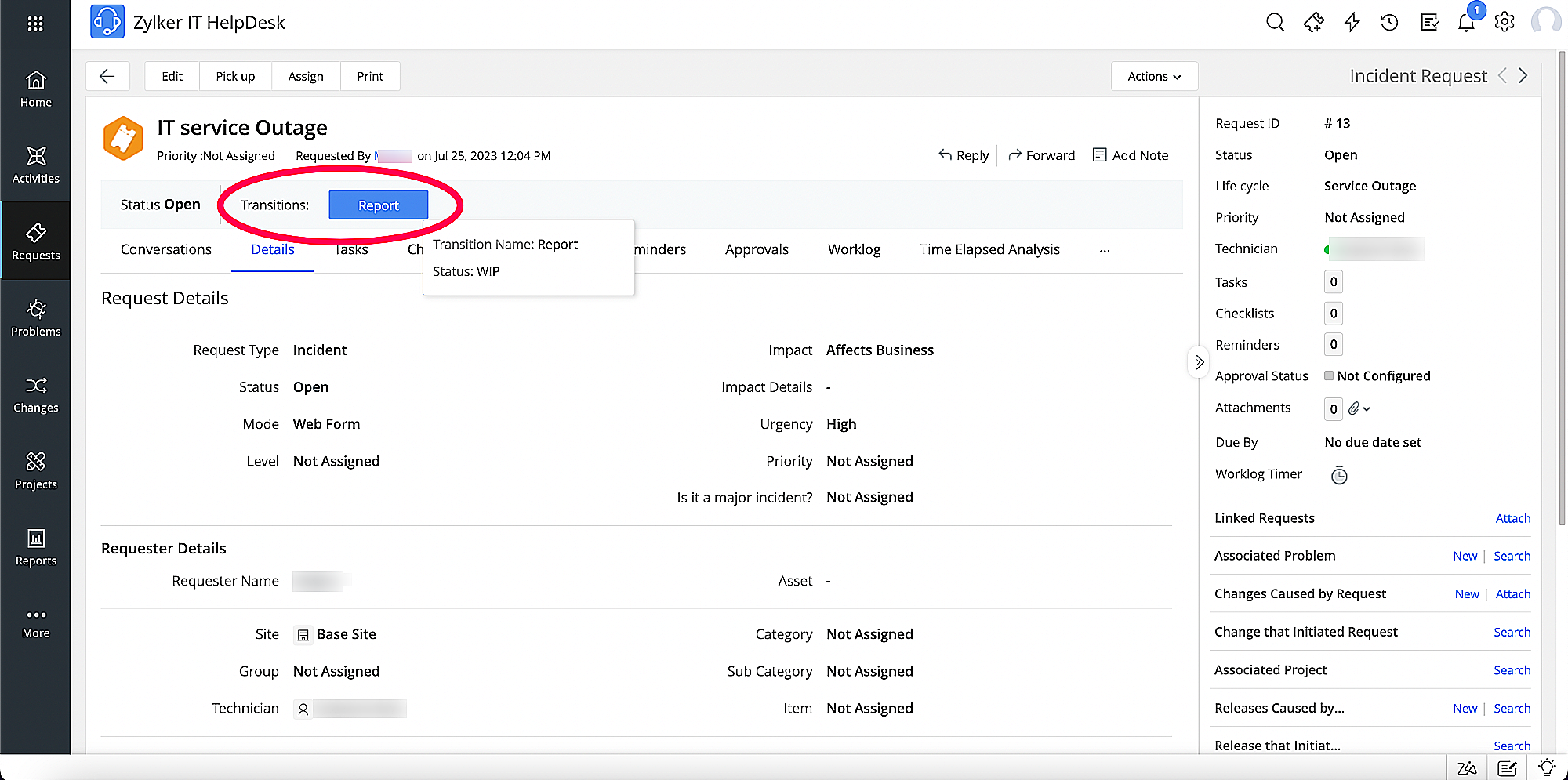This screenshot has height=780, width=1568.
Task: Pick up this request
Action: tap(235, 76)
